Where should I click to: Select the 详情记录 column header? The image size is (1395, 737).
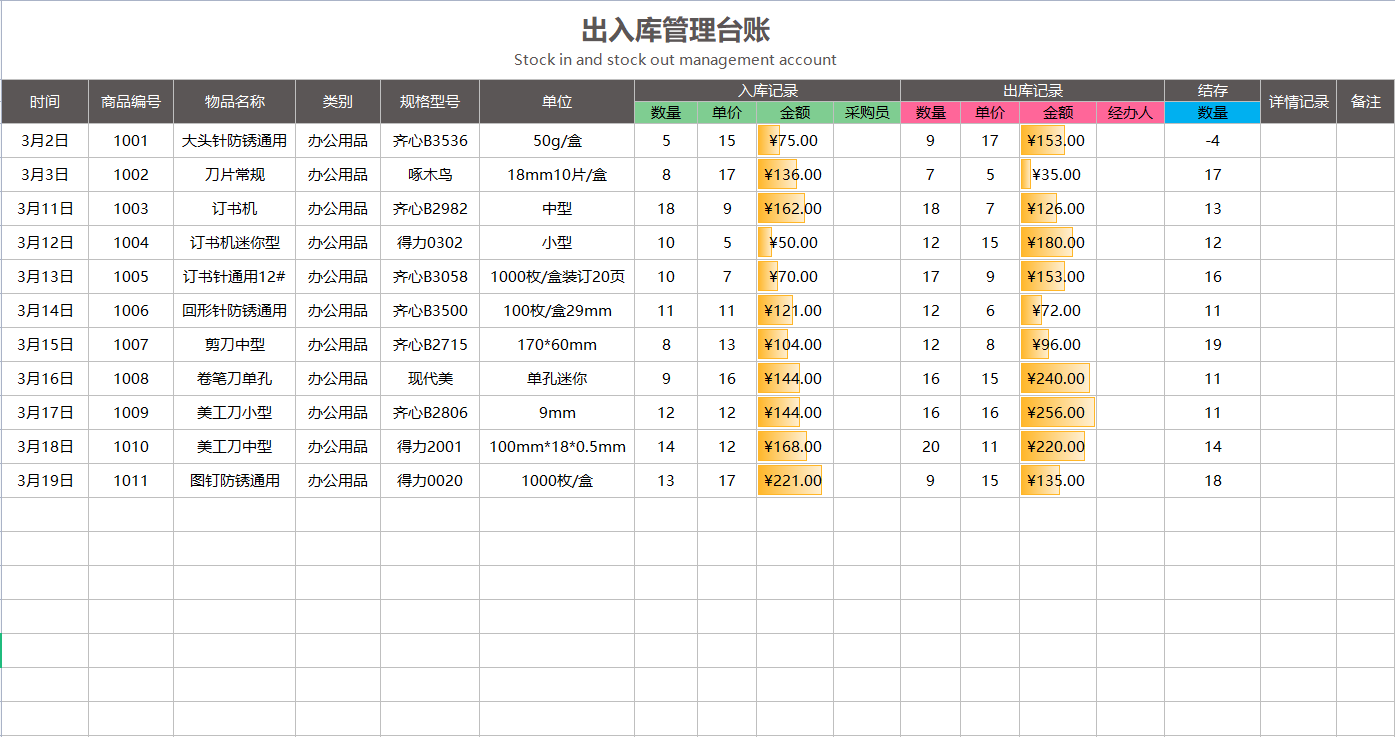(1297, 101)
